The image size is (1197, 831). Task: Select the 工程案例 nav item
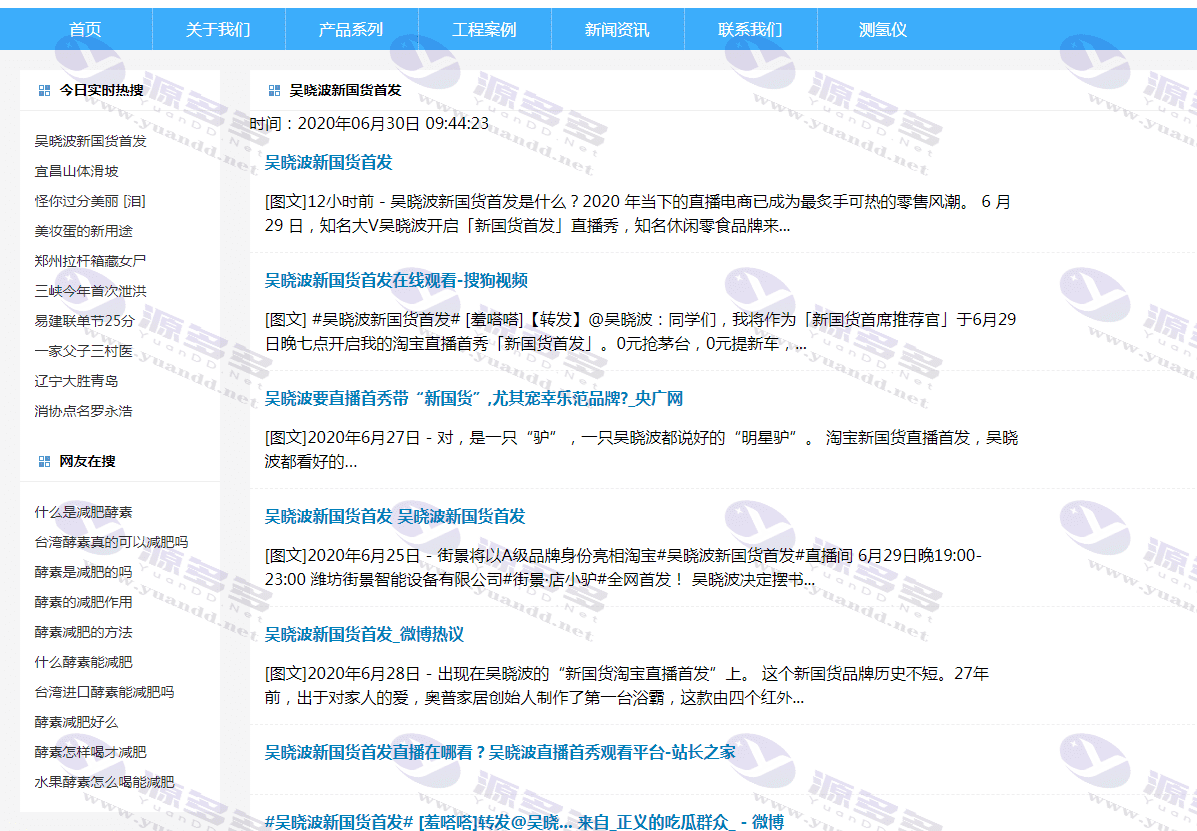pyautogui.click(x=484, y=30)
